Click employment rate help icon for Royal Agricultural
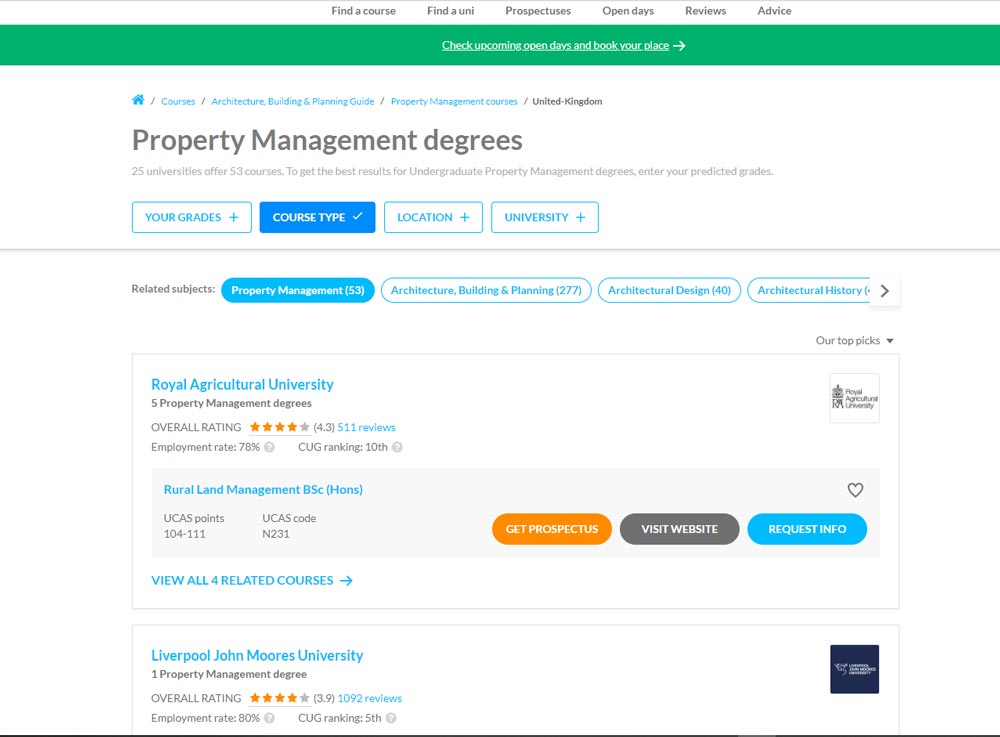The height and width of the screenshot is (737, 1000). [270, 448]
